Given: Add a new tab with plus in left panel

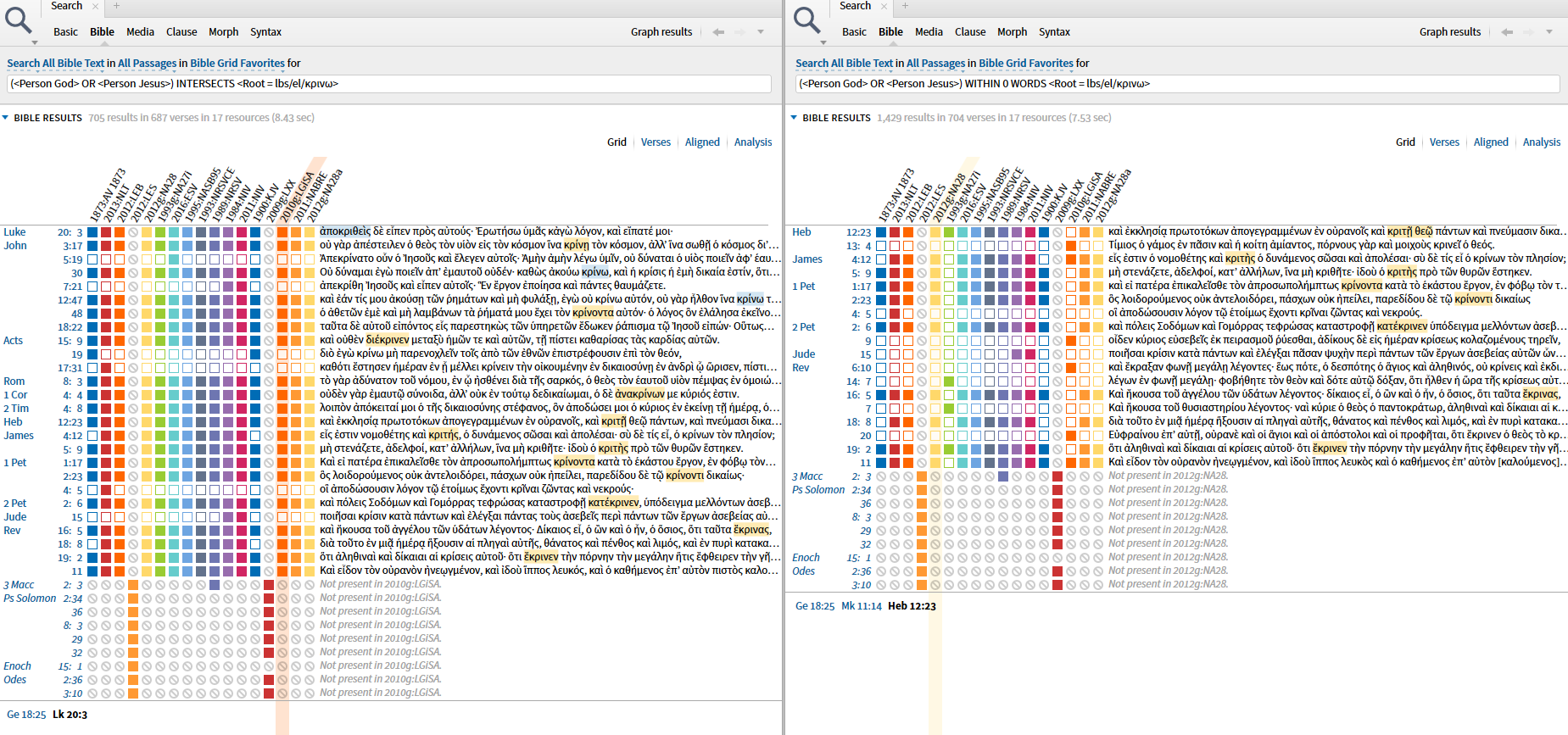Looking at the screenshot, I should pos(116,6).
